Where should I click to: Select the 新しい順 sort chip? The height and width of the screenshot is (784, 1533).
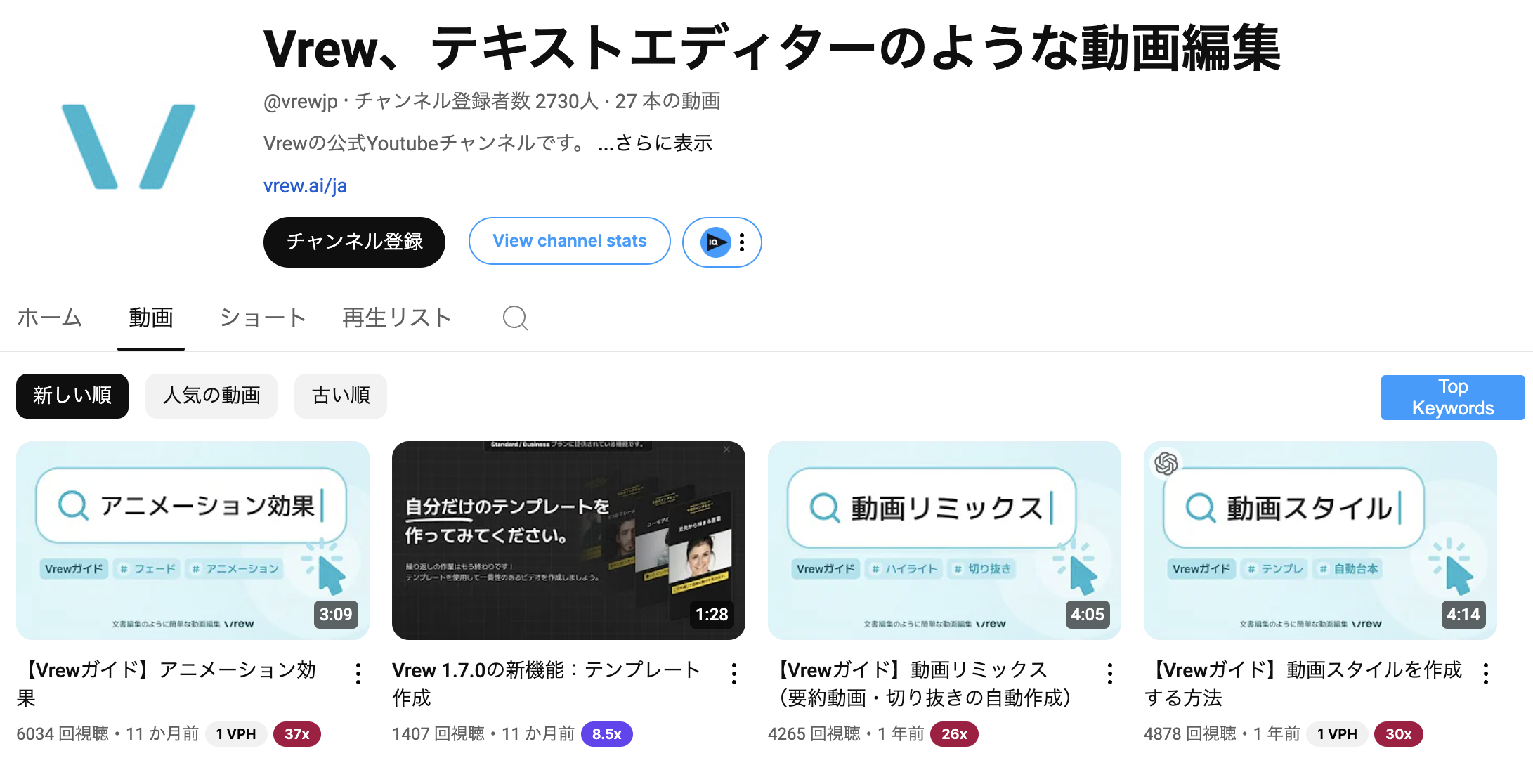pos(72,396)
